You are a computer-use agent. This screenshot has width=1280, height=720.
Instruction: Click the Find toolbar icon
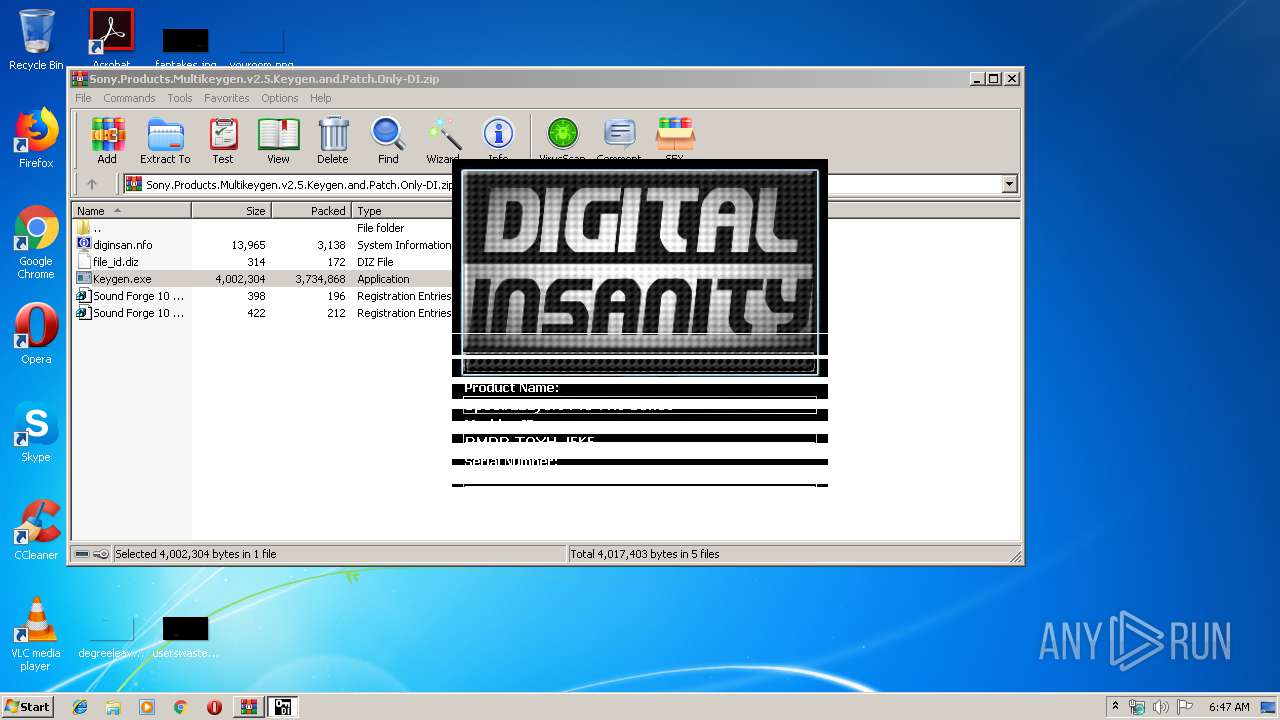[388, 140]
